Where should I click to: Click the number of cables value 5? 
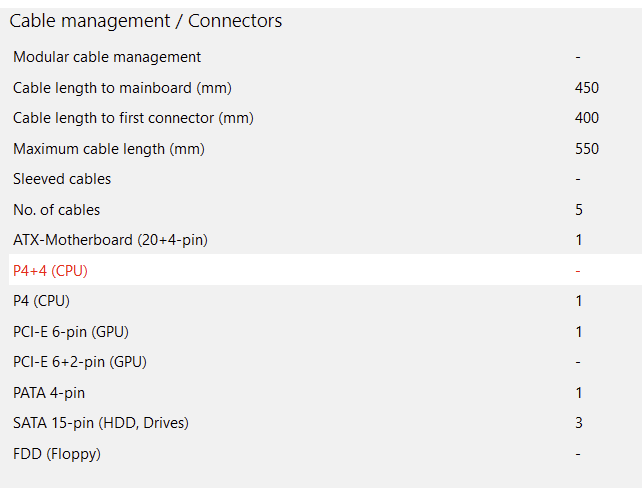pos(579,210)
